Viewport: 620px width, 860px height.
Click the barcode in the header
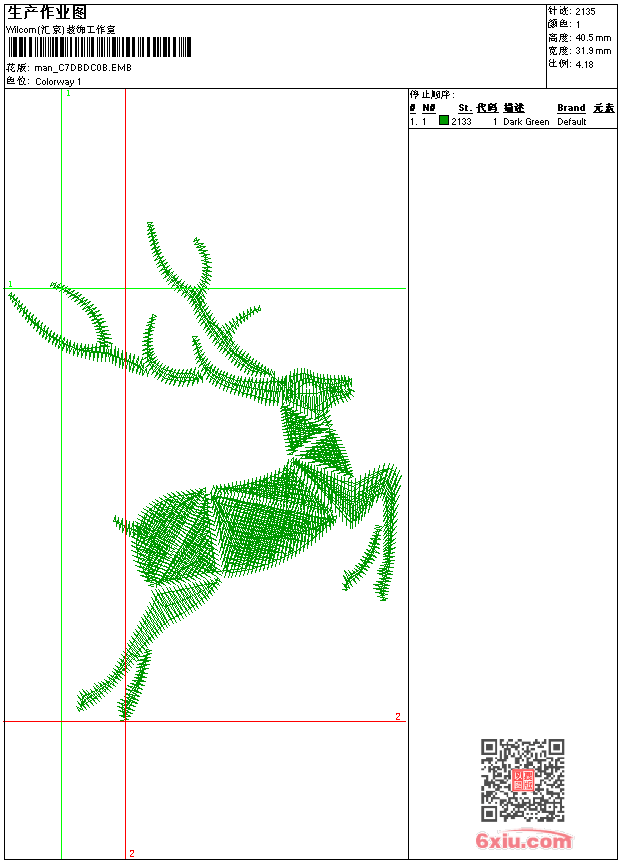[98, 47]
